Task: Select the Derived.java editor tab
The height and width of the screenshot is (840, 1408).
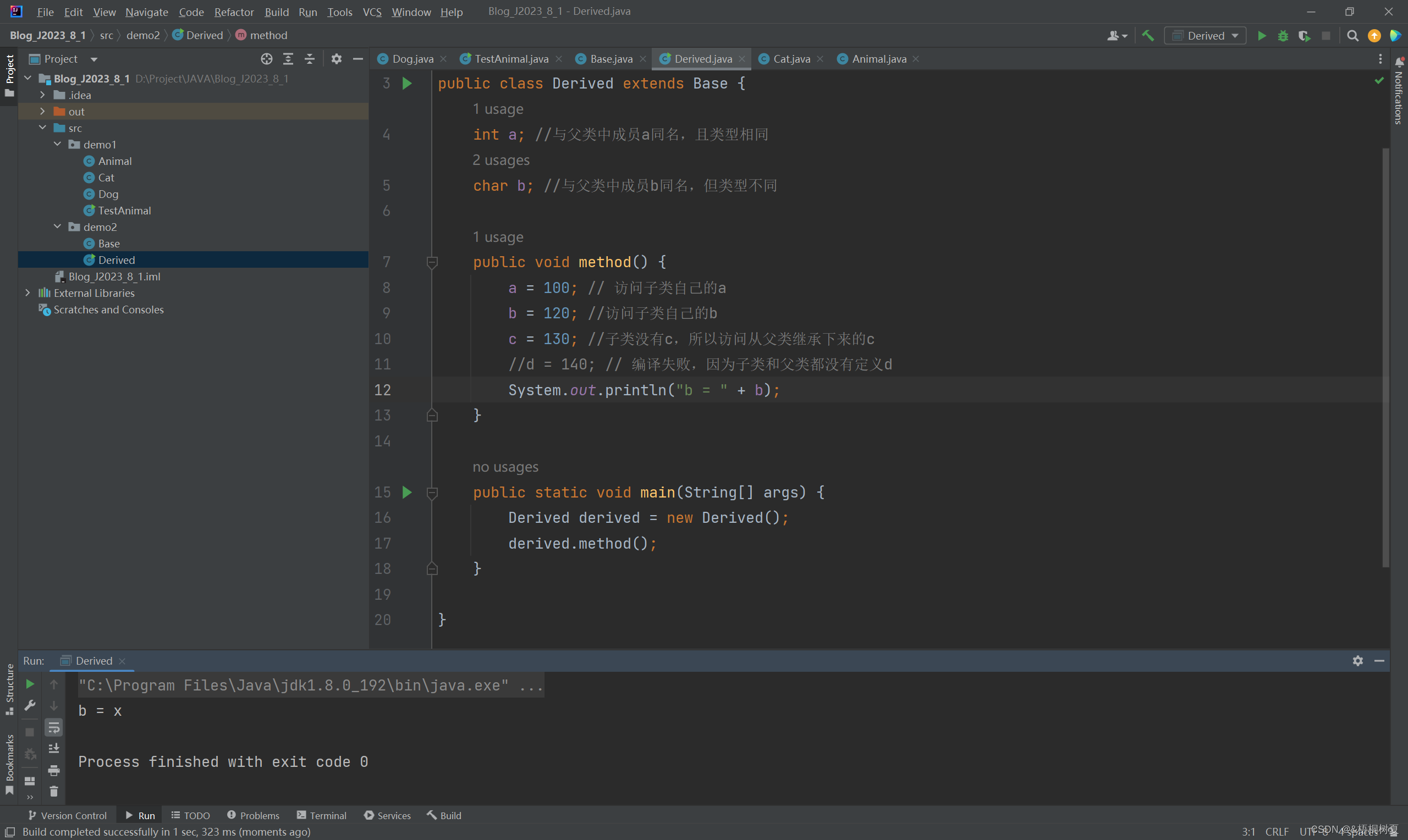Action: coord(700,58)
